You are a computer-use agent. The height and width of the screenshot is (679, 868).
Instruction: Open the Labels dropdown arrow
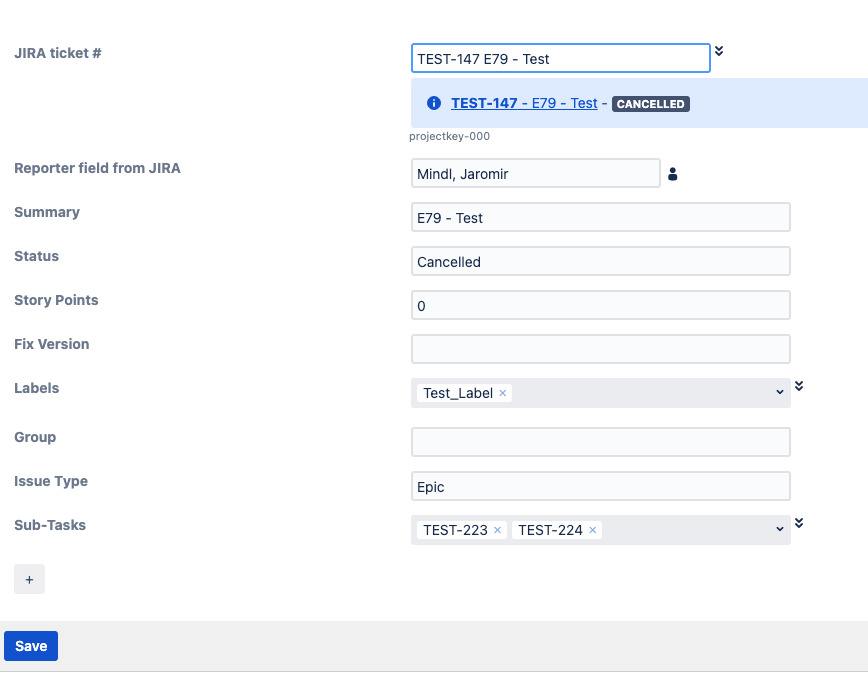[x=779, y=392]
